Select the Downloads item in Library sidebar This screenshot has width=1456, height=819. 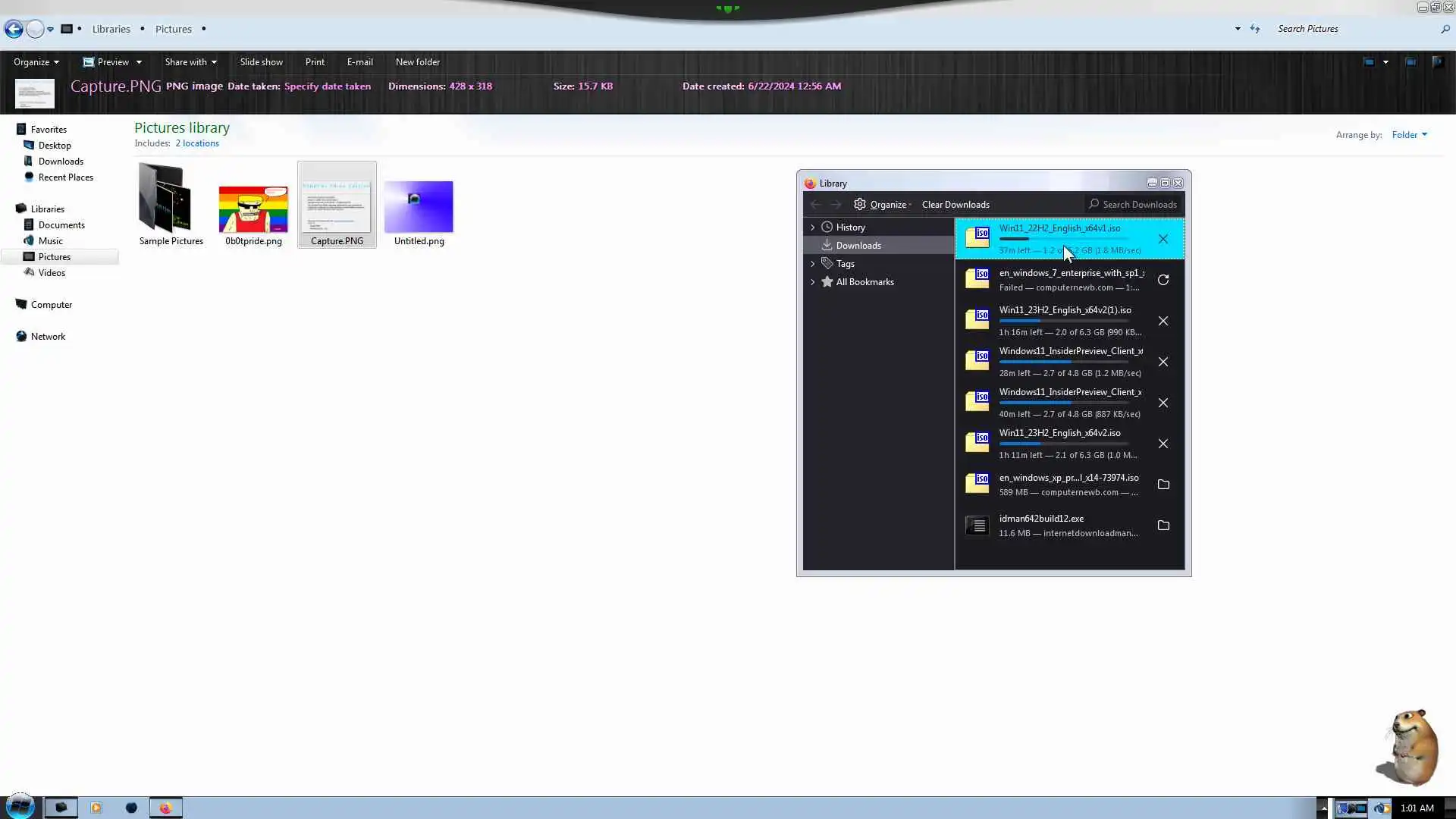point(858,246)
